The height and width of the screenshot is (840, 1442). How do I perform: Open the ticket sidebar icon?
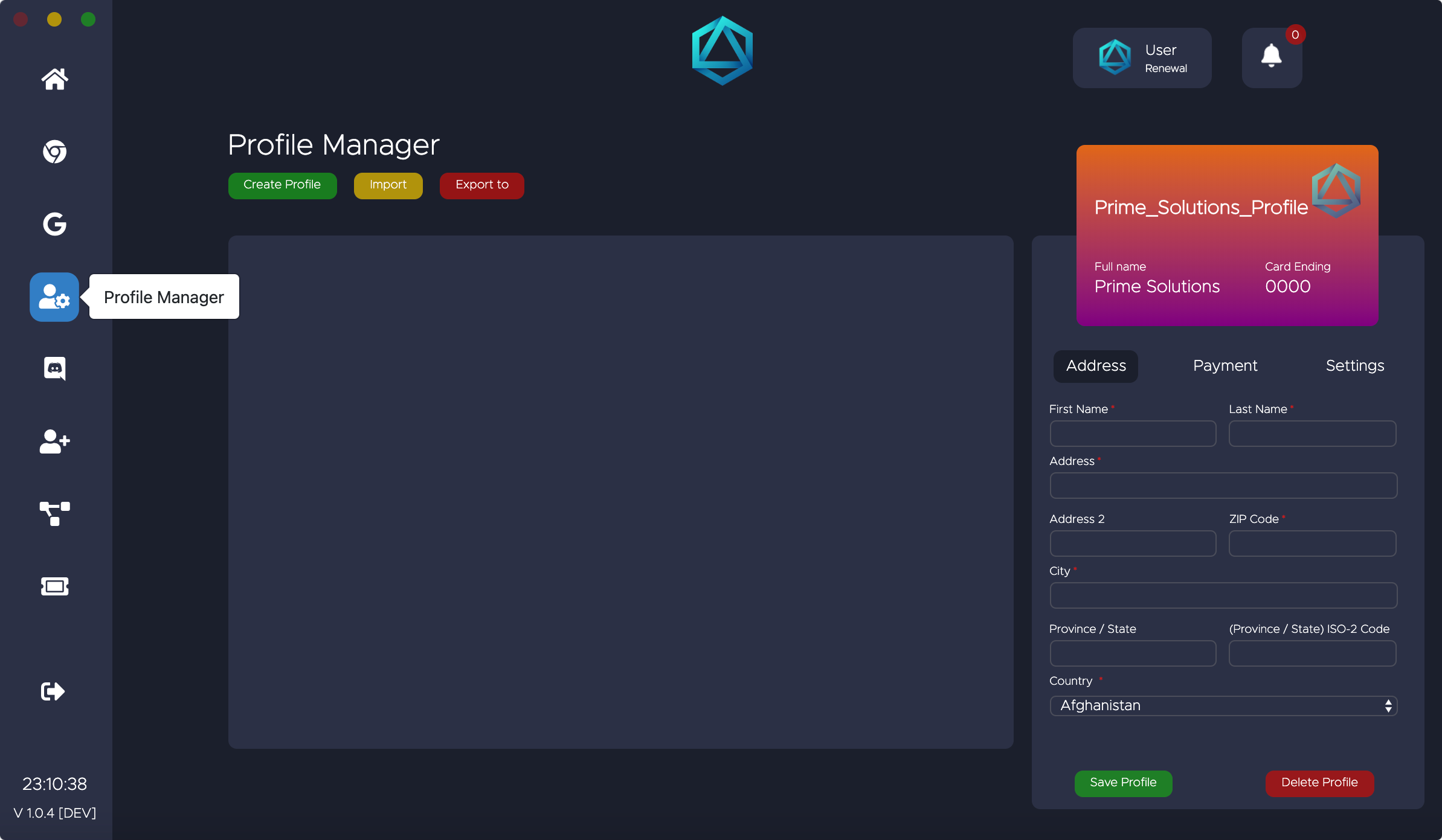54,586
